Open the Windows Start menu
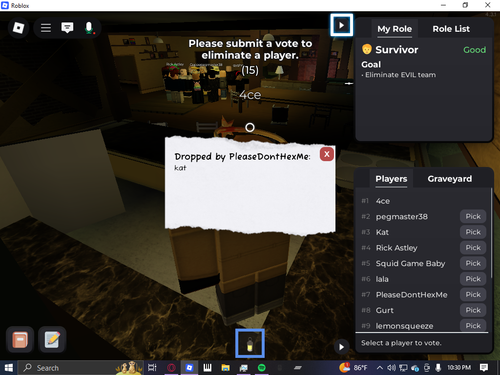500x375 pixels. click(x=8, y=368)
